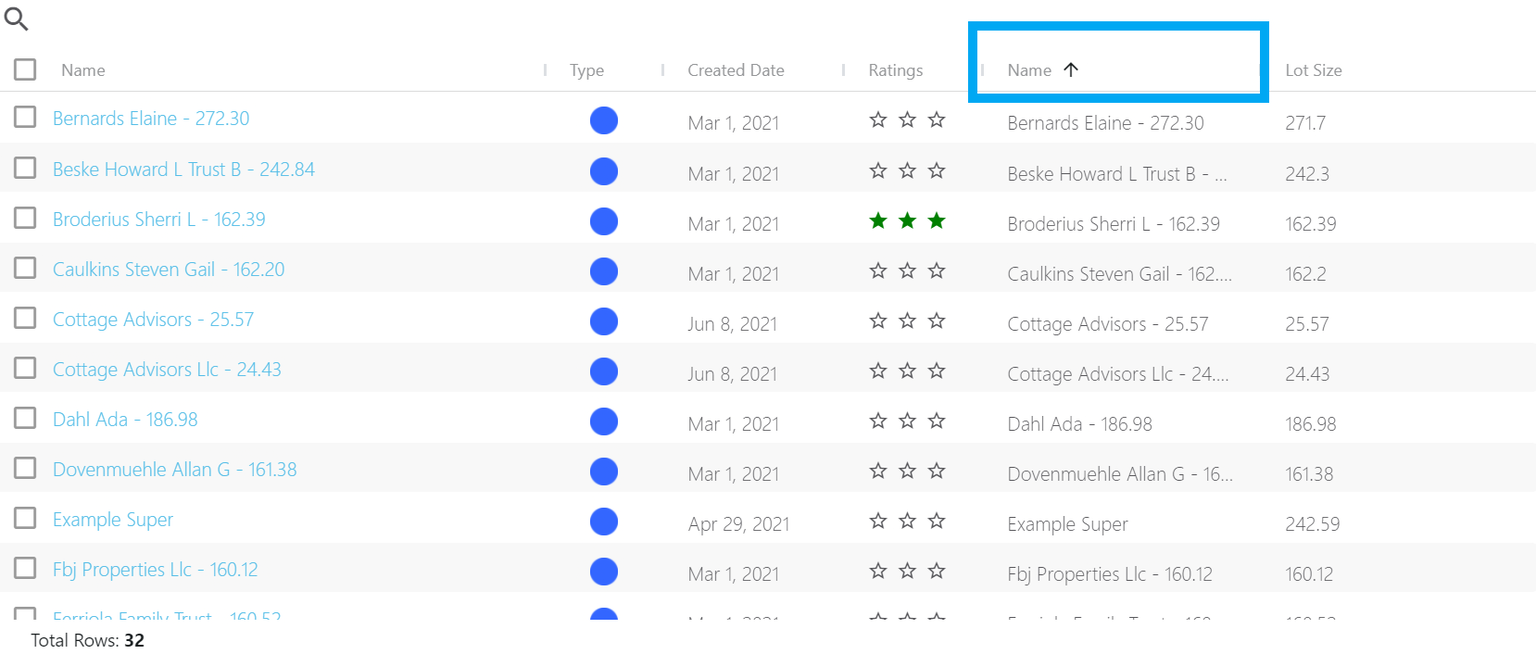Click the blue Type icon for Dahl Ada
Image resolution: width=1536 pixels, height=654 pixels.
coord(604,421)
